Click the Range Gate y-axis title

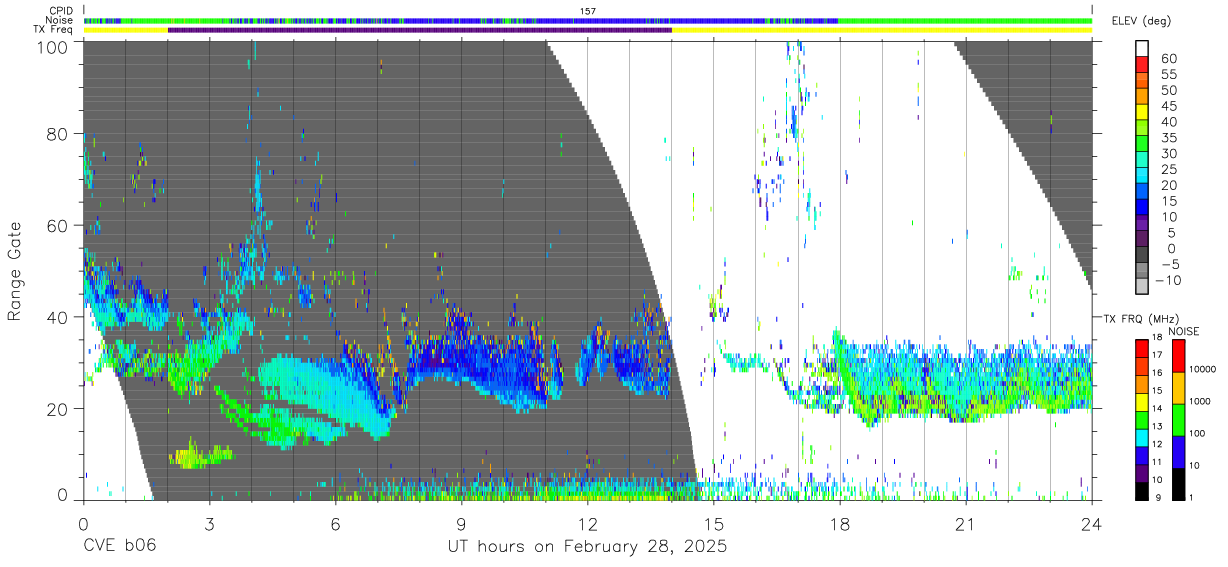[x=16, y=271]
